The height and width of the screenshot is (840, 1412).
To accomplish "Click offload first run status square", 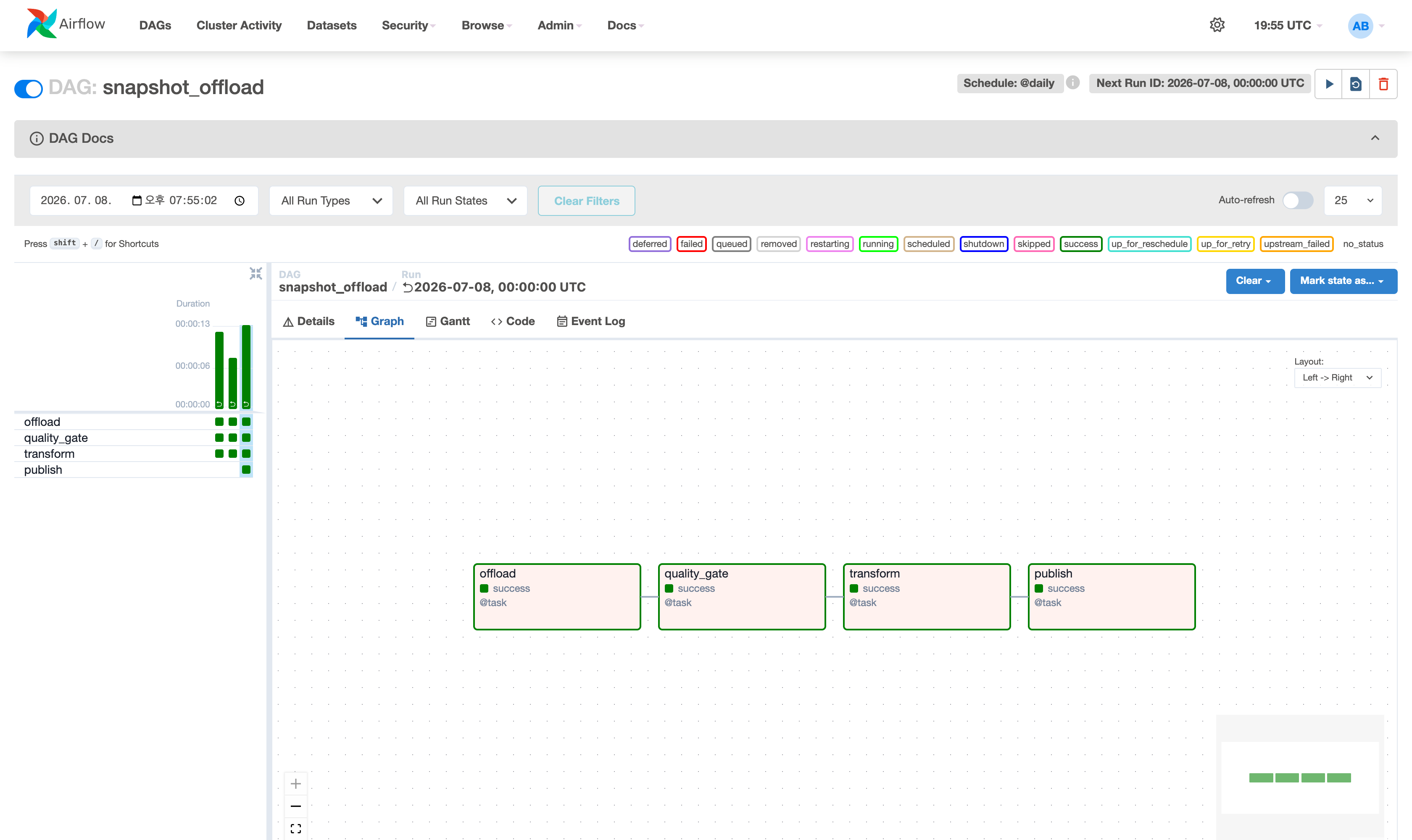I will pos(219,422).
